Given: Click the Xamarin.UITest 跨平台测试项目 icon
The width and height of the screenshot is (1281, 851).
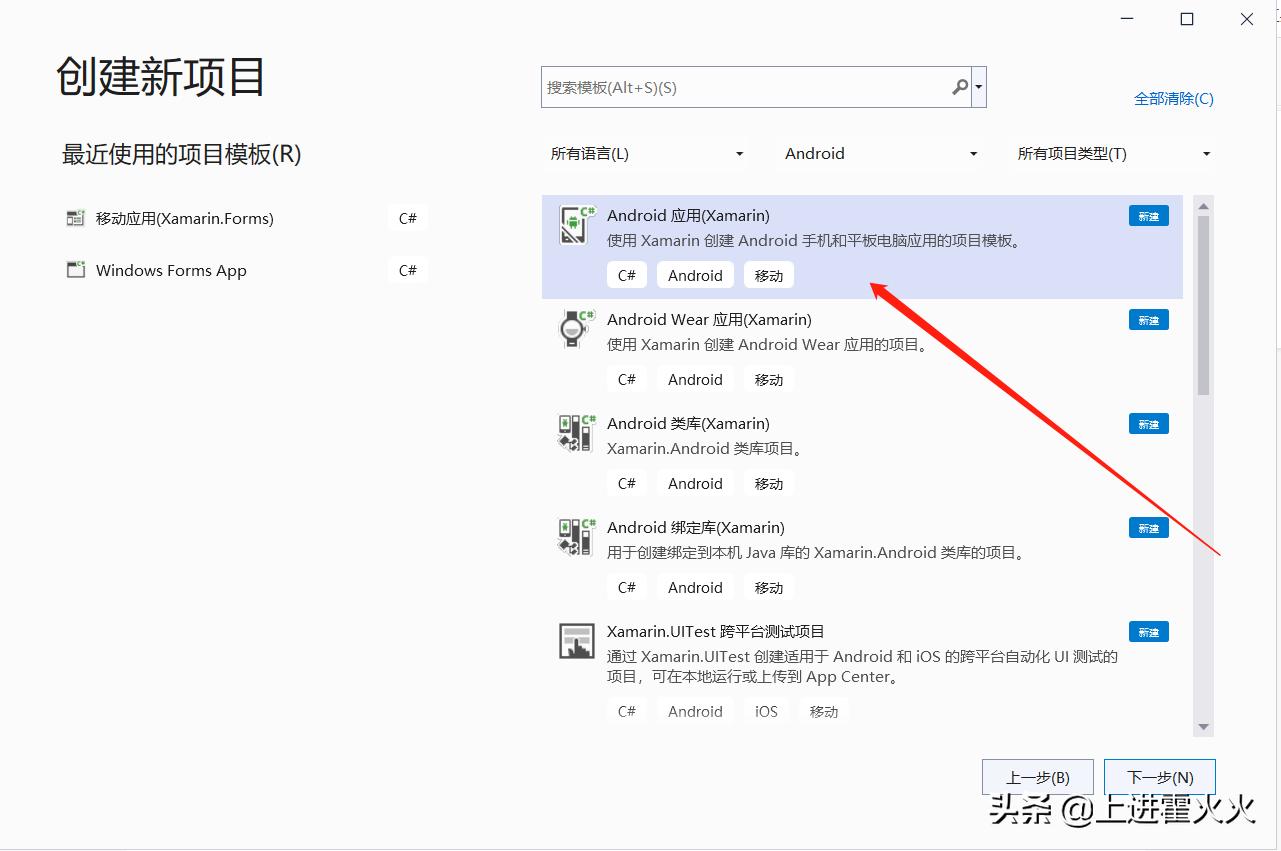Looking at the screenshot, I should pyautogui.click(x=575, y=640).
